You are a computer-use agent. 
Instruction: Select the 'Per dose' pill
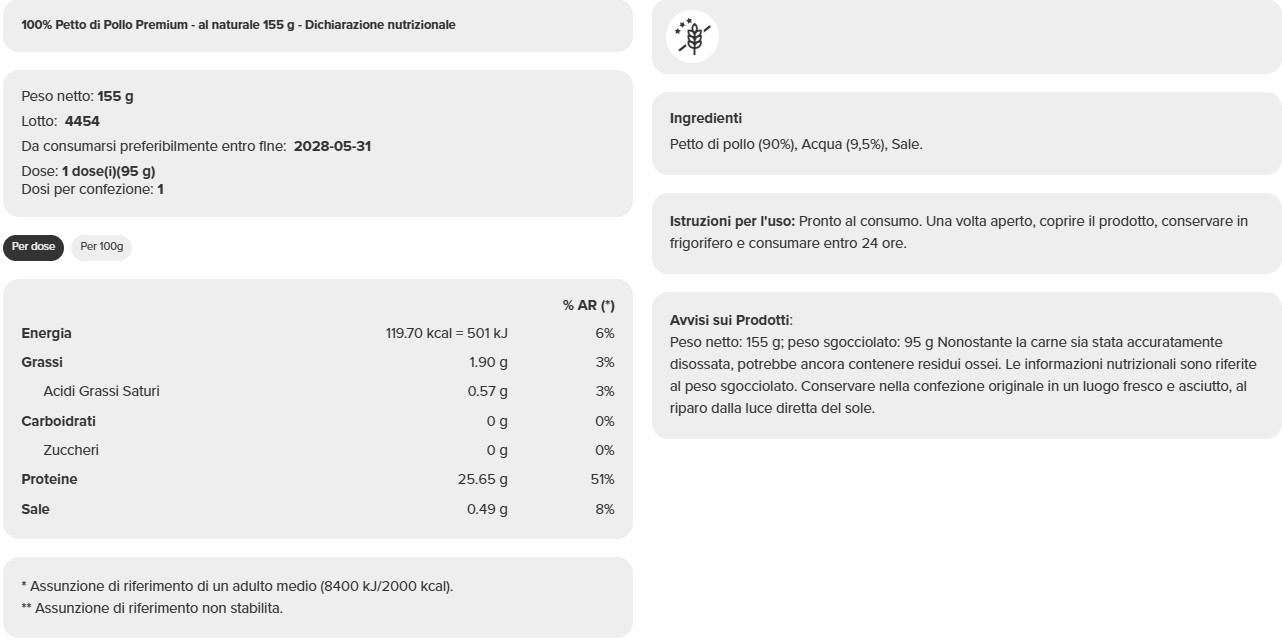pos(32,247)
